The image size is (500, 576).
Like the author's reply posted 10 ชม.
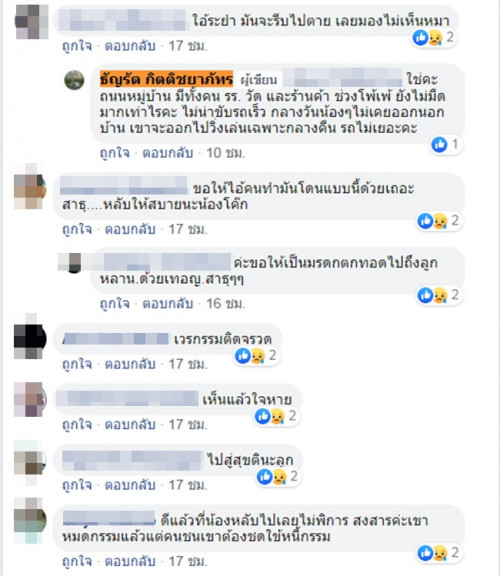pos(115,153)
